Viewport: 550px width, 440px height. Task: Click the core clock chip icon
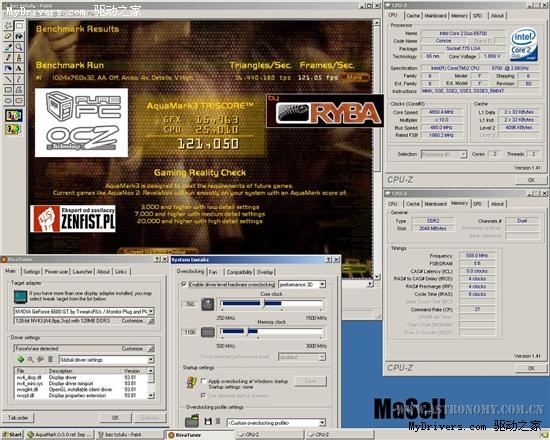[208, 304]
